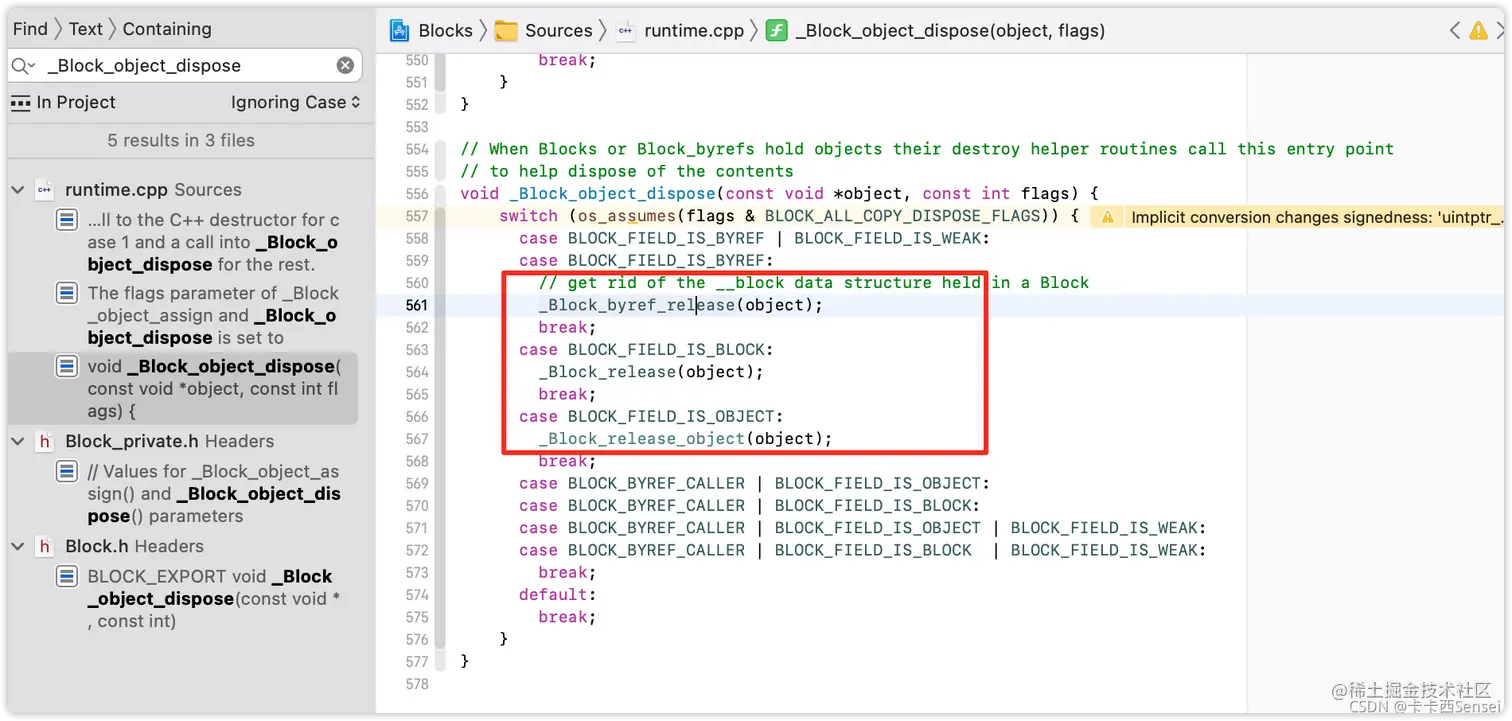Viewport: 1512px width, 721px height.
Task: Click line number 557 in gutter
Action: (x=417, y=216)
